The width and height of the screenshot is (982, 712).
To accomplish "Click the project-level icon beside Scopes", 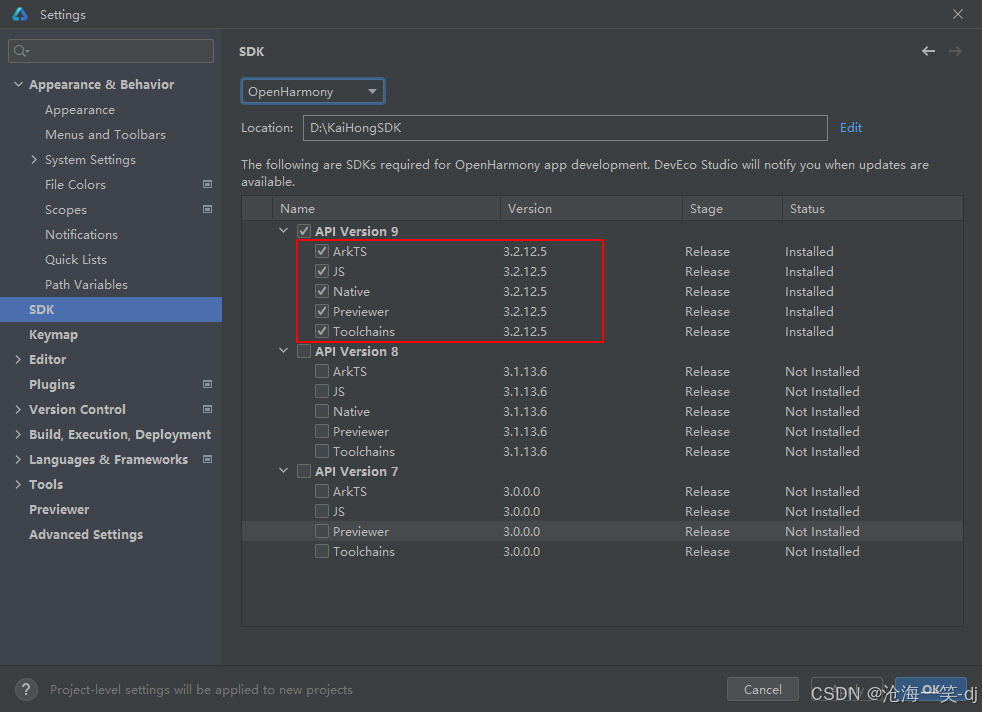I will pos(207,209).
